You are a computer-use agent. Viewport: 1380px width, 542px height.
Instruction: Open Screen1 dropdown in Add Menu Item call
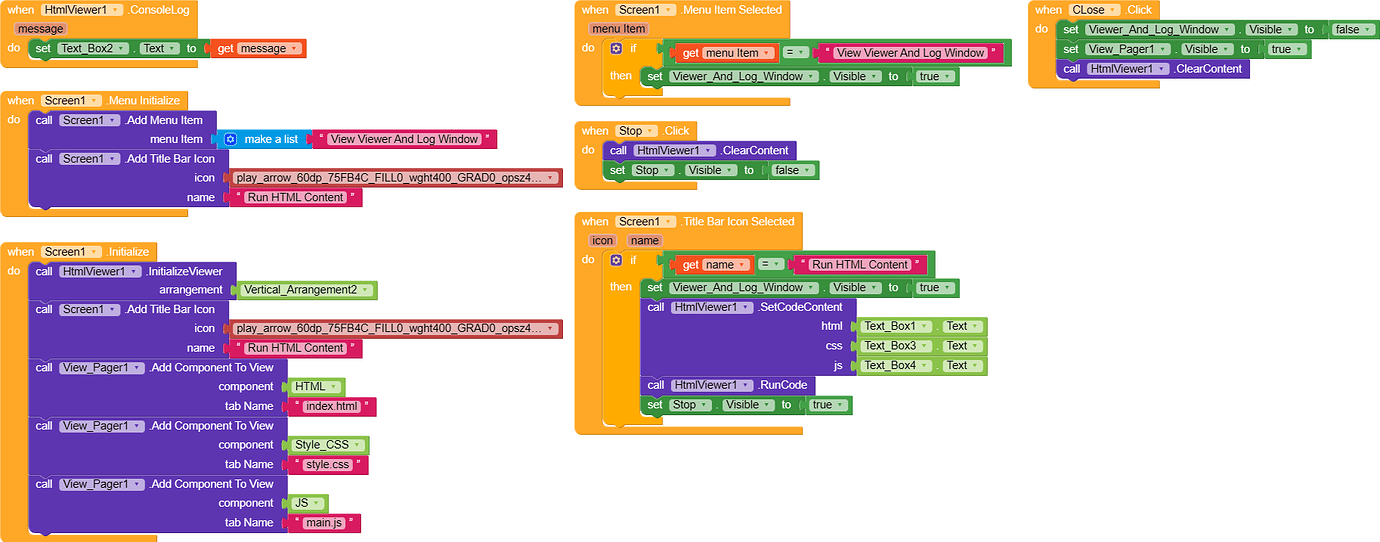coord(89,120)
